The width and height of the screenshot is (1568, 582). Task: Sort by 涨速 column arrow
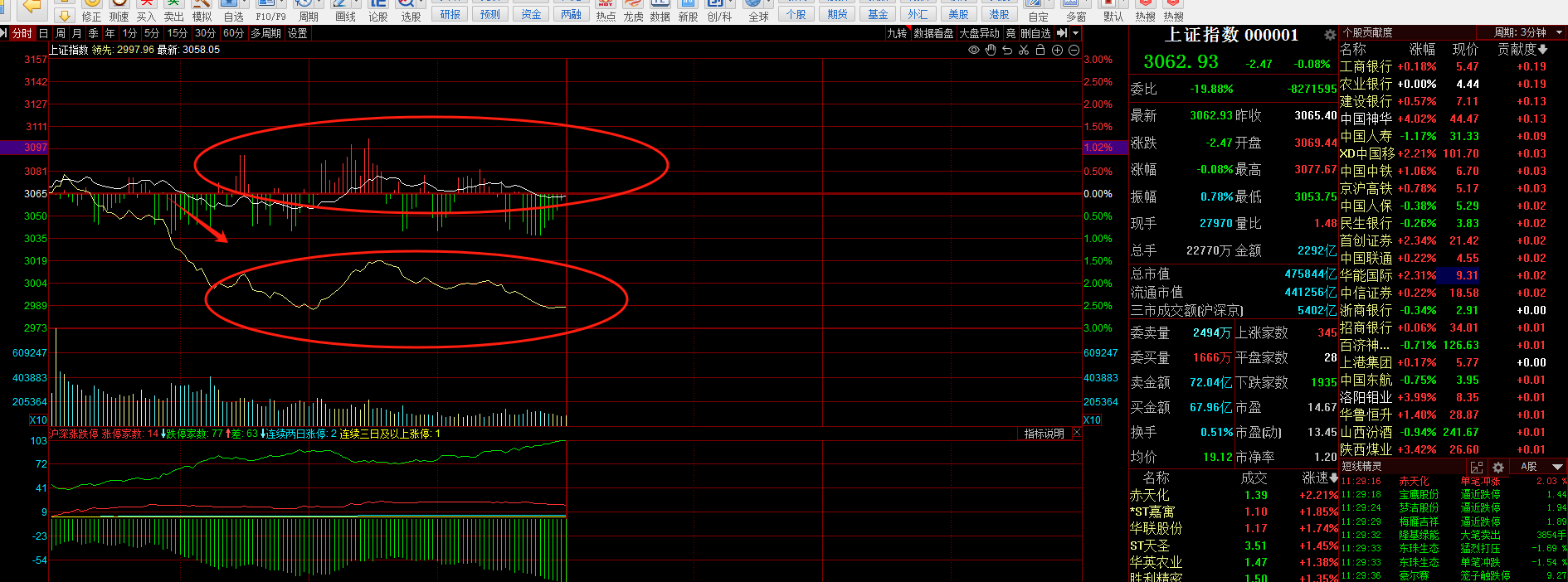(x=1334, y=478)
